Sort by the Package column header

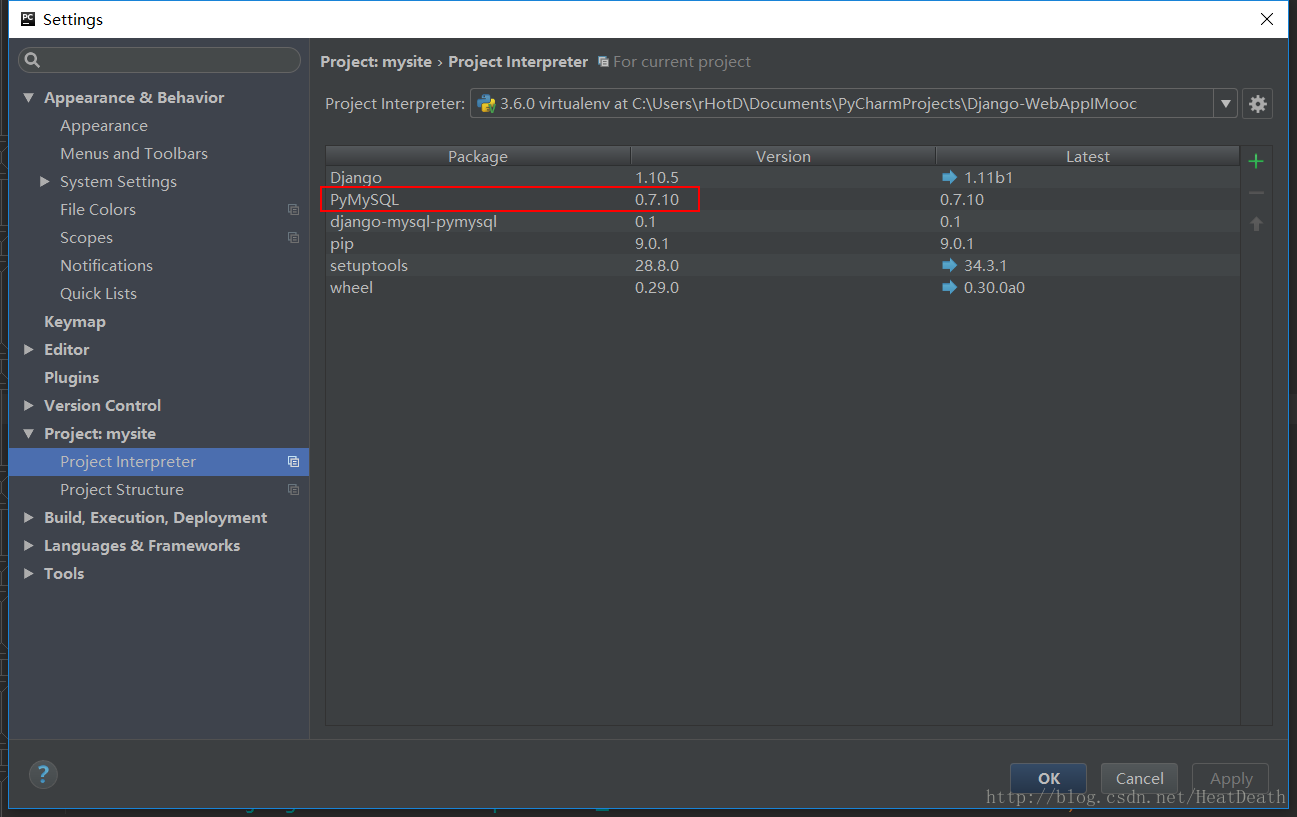(478, 156)
